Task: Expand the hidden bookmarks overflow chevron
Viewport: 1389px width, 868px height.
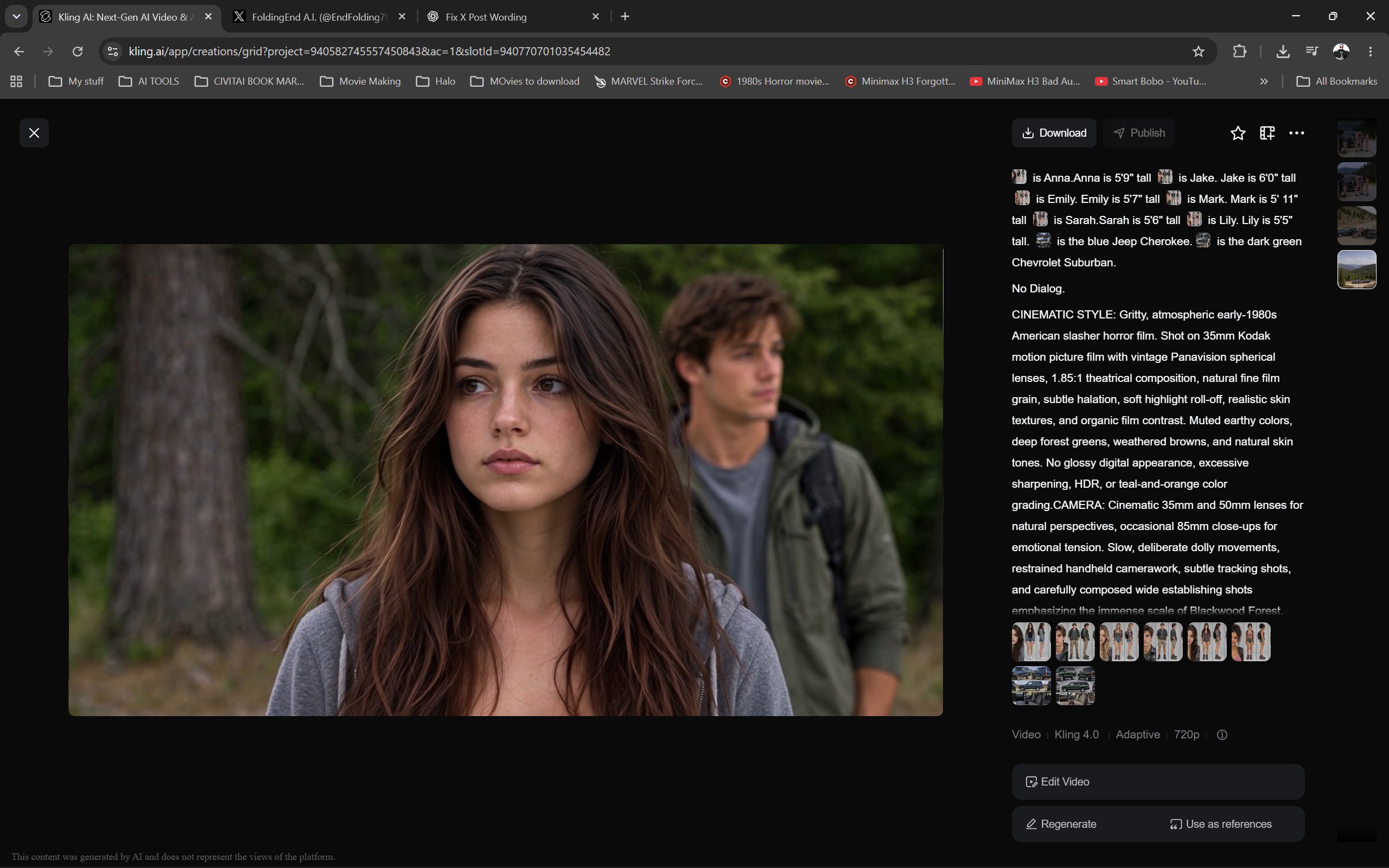Action: tap(1264, 81)
